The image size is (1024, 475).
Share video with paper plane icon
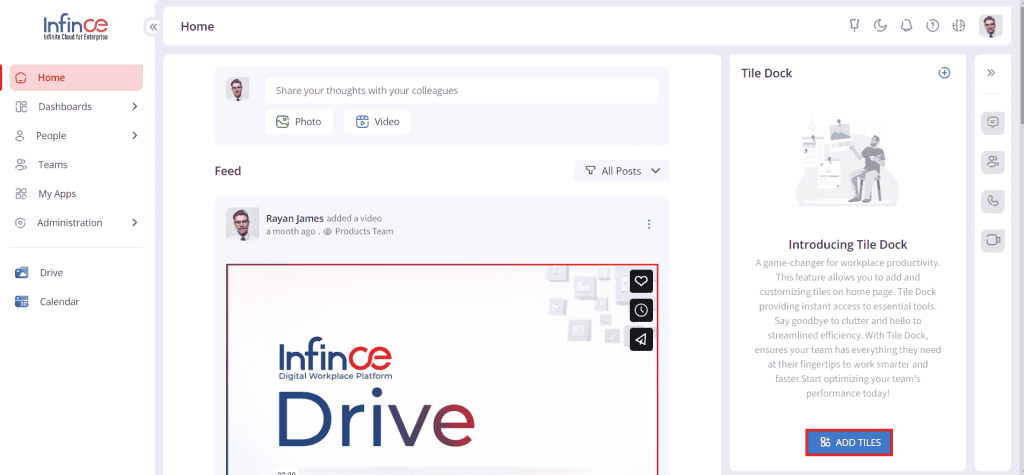[x=641, y=339]
